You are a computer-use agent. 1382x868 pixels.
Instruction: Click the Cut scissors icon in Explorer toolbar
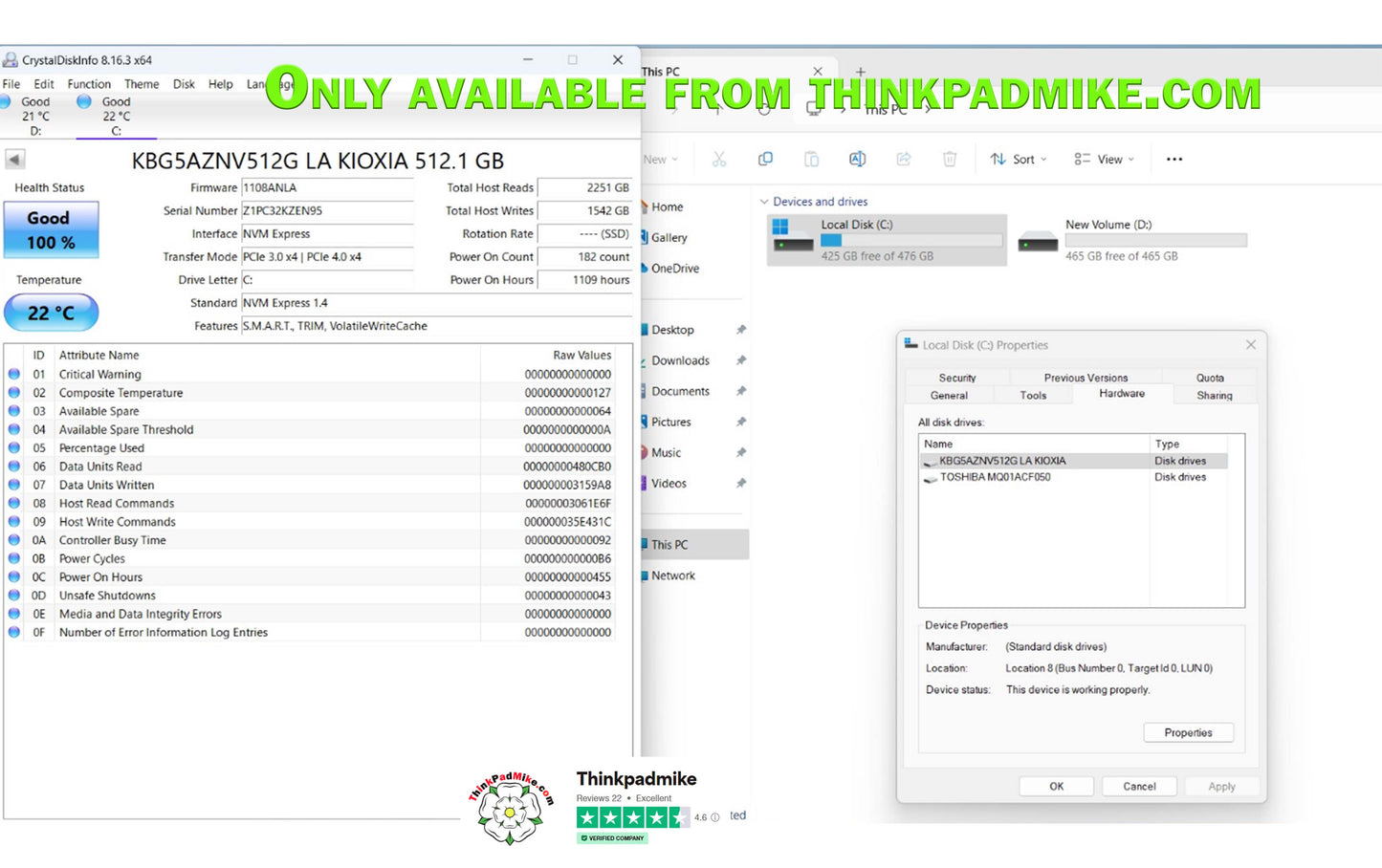point(719,159)
